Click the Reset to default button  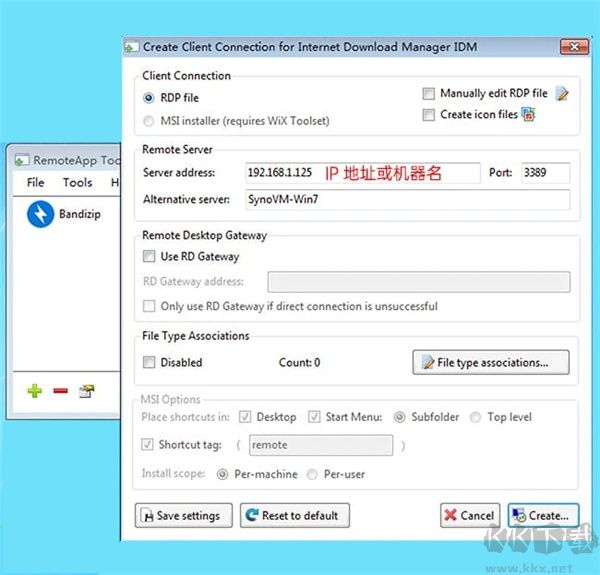click(x=291, y=516)
